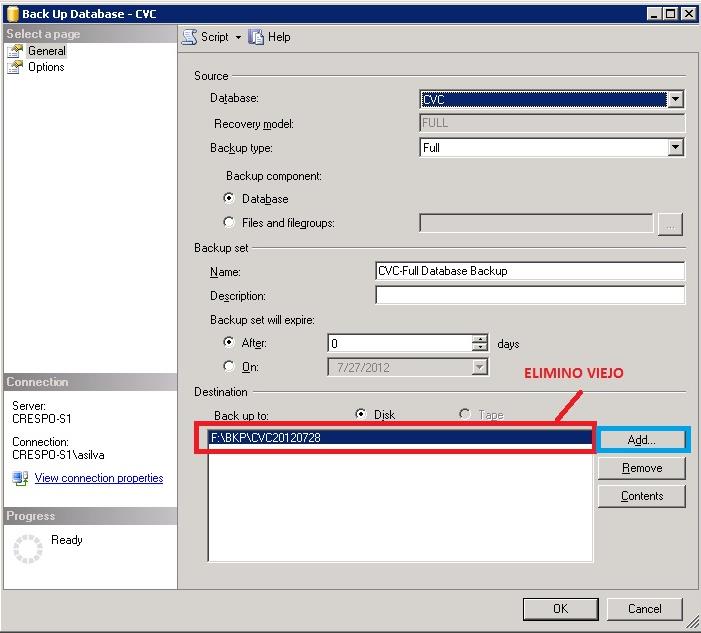Select the expire After radio button
Viewport: 701px width, 633px height.
[229, 342]
